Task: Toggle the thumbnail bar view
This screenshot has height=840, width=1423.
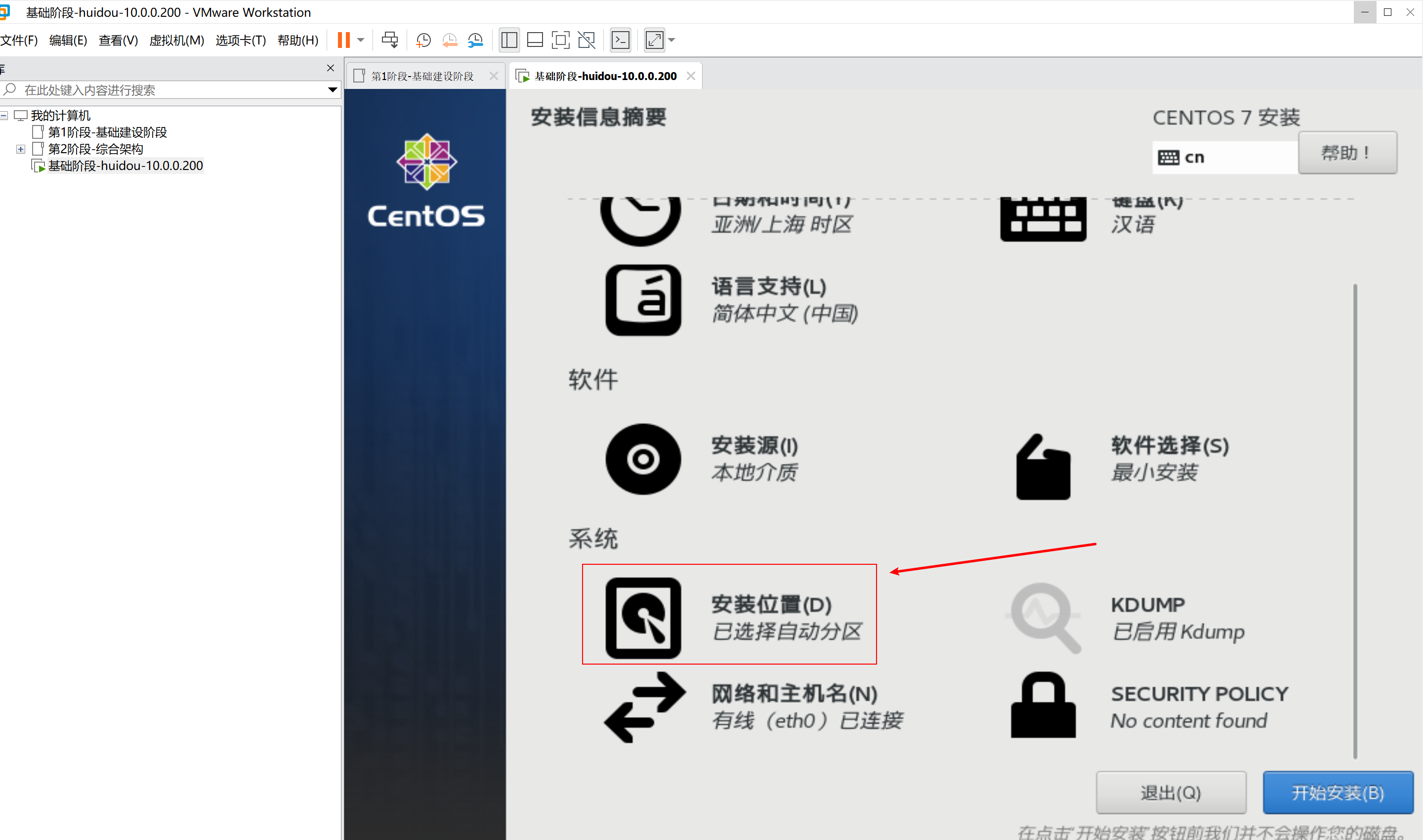Action: coord(534,40)
